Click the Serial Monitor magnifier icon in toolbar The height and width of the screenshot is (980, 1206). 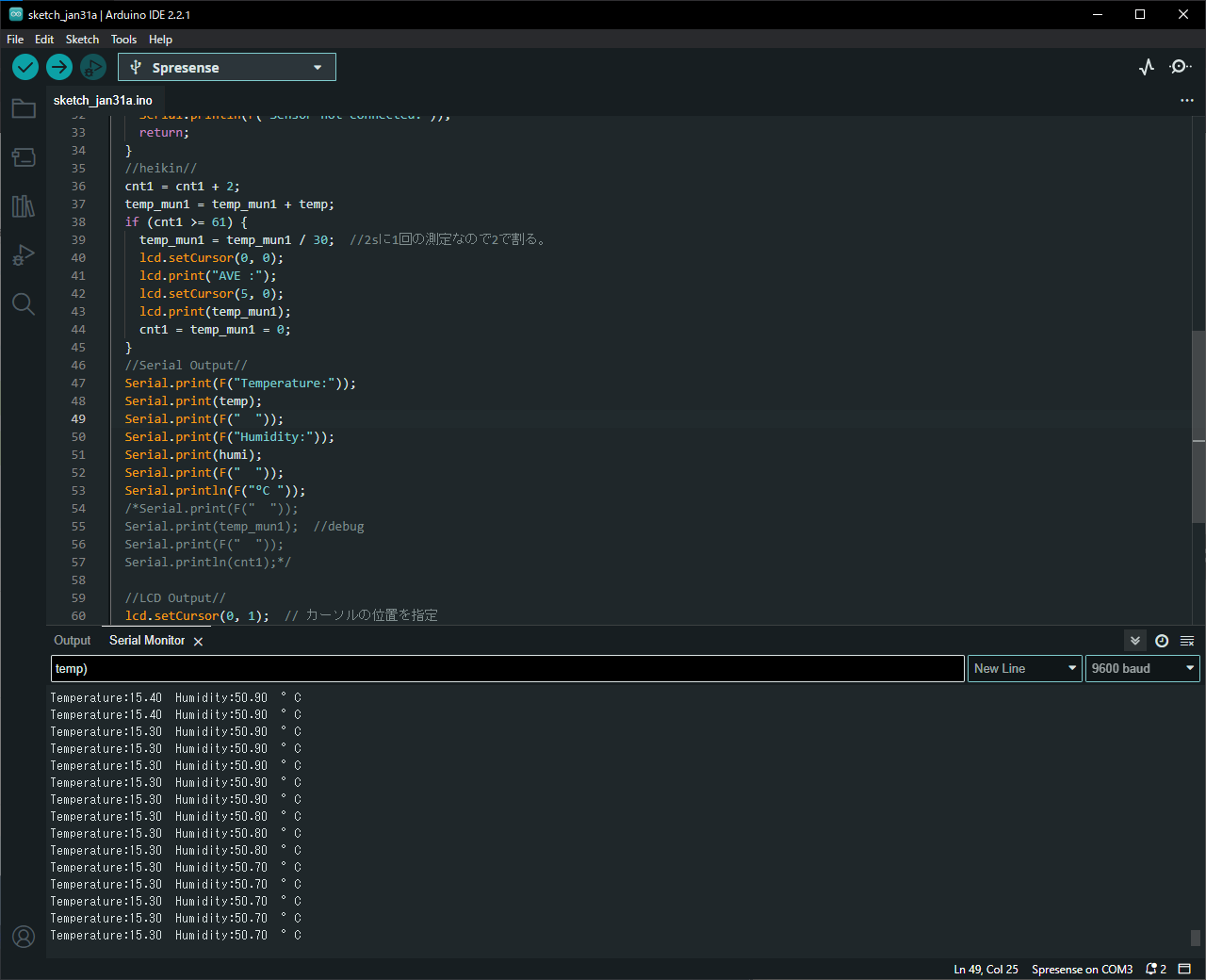pyautogui.click(x=1180, y=67)
